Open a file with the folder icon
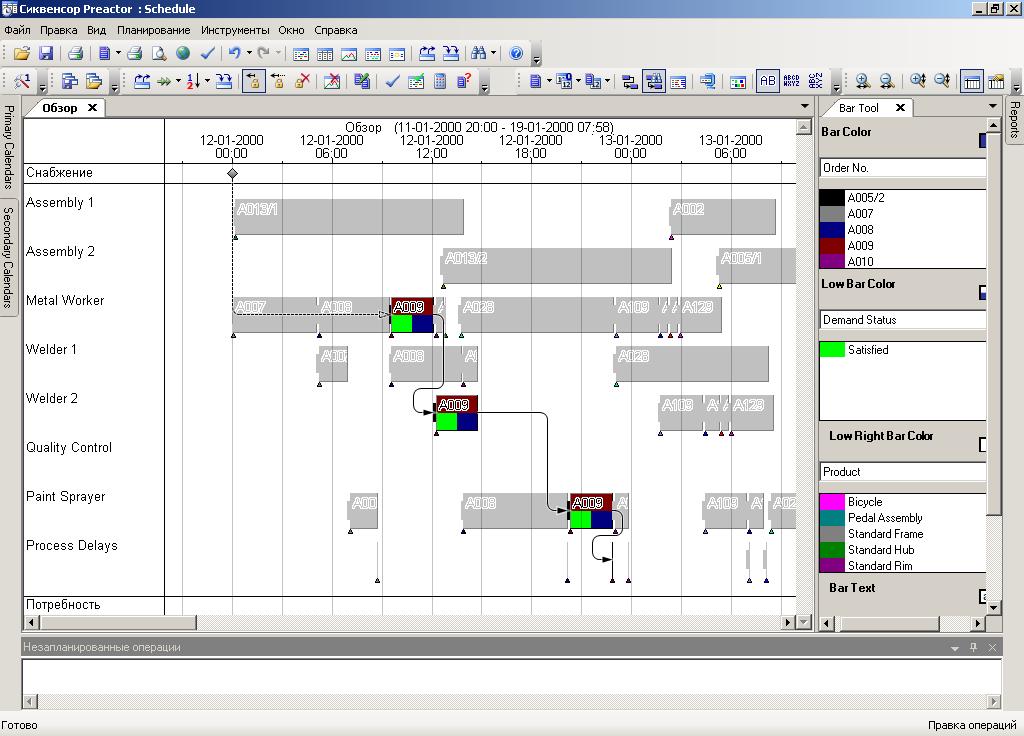Image resolution: width=1024 pixels, height=736 pixels. (x=22, y=54)
